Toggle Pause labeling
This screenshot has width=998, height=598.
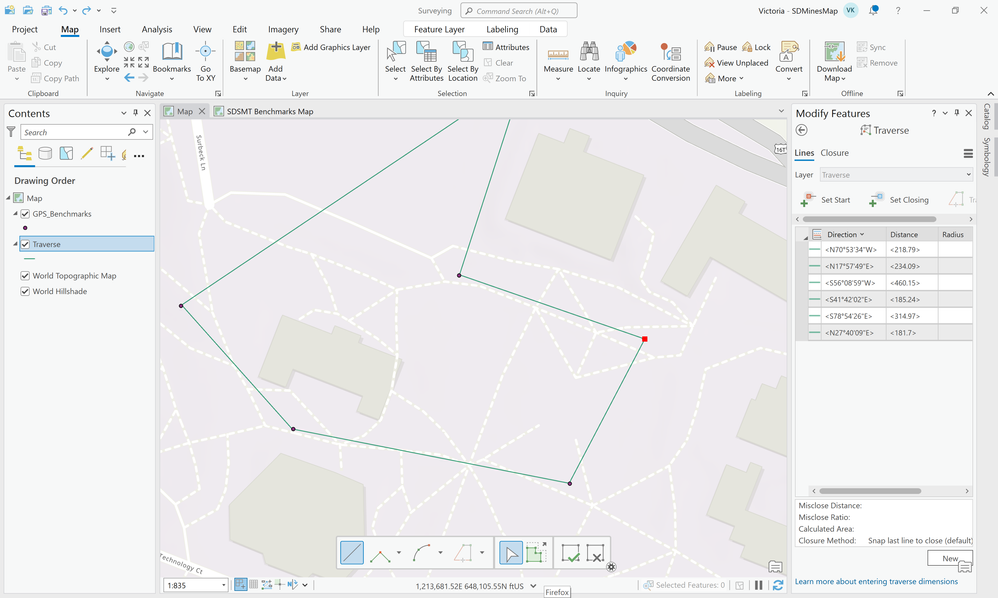pos(720,47)
